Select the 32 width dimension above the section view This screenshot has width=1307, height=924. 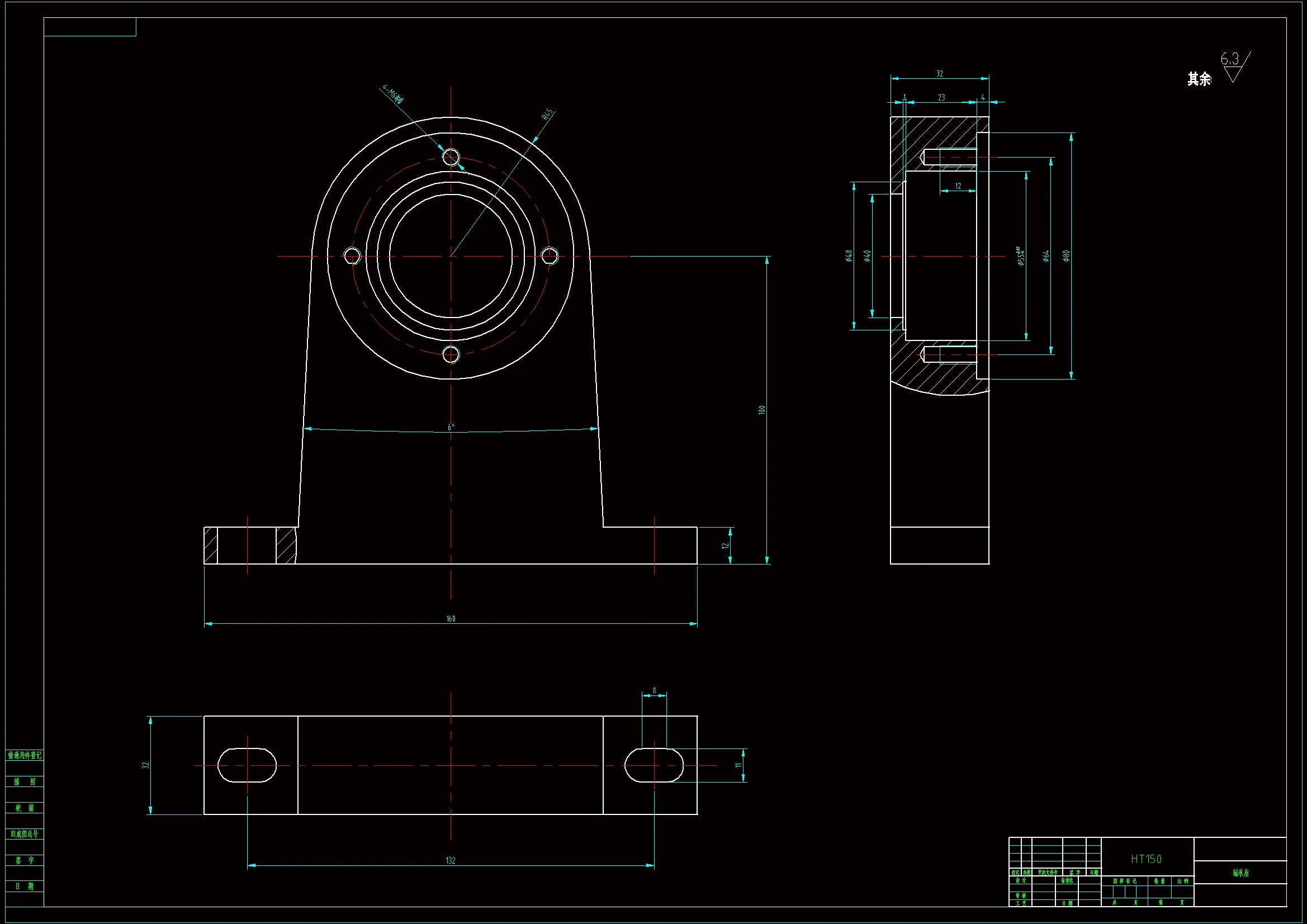pyautogui.click(x=940, y=73)
